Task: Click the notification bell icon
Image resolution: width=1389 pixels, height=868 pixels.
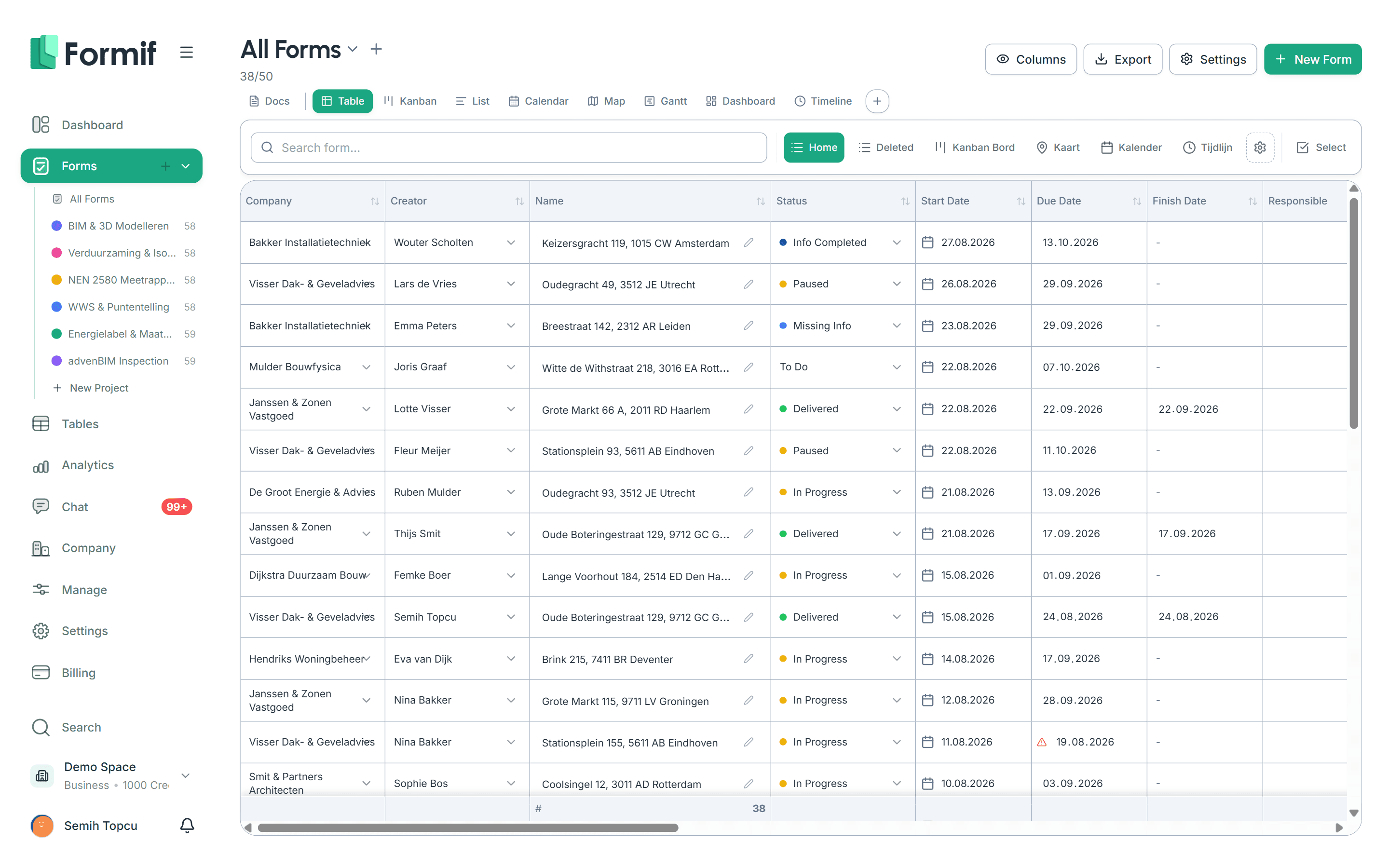Action: tap(187, 826)
